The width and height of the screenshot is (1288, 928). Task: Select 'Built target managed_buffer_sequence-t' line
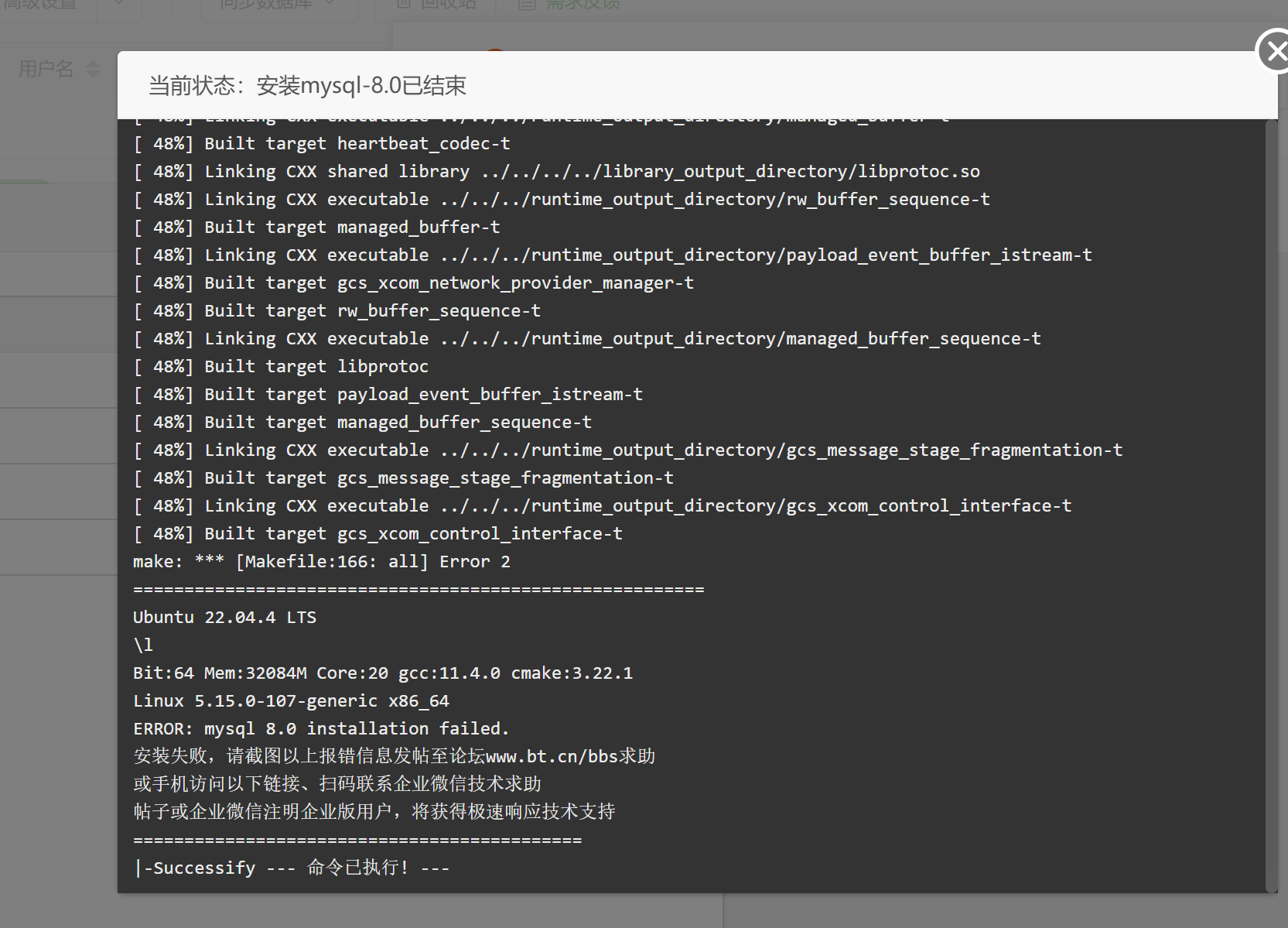point(362,423)
